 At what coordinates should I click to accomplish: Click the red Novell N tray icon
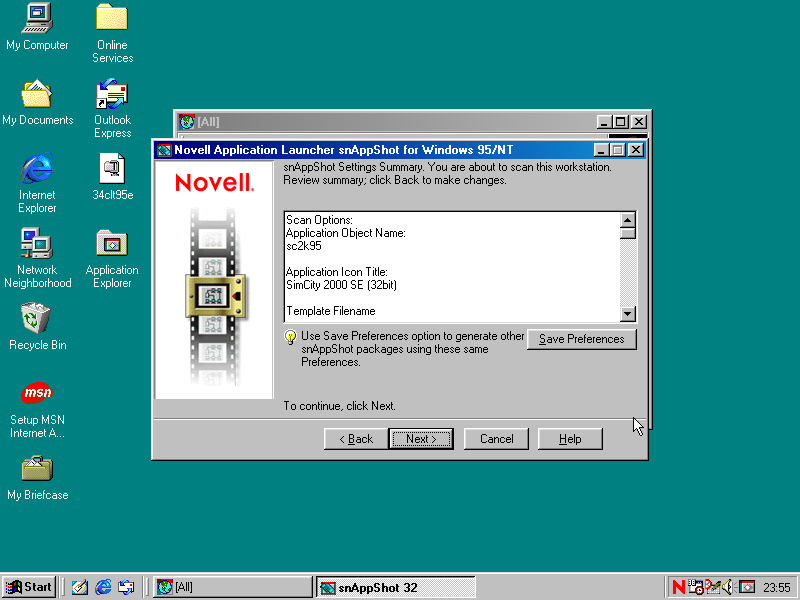click(679, 587)
